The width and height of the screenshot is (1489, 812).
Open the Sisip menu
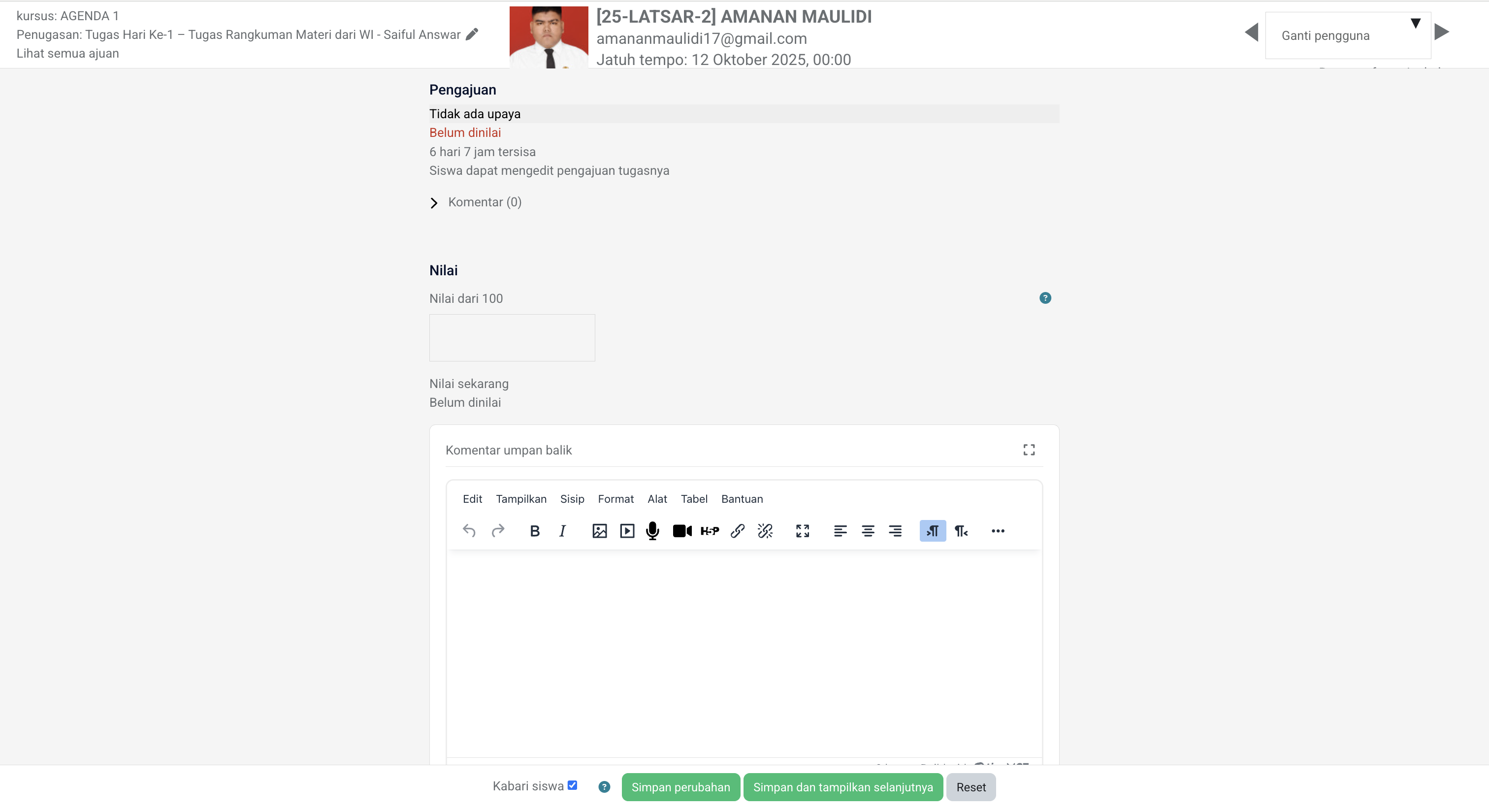[572, 499]
